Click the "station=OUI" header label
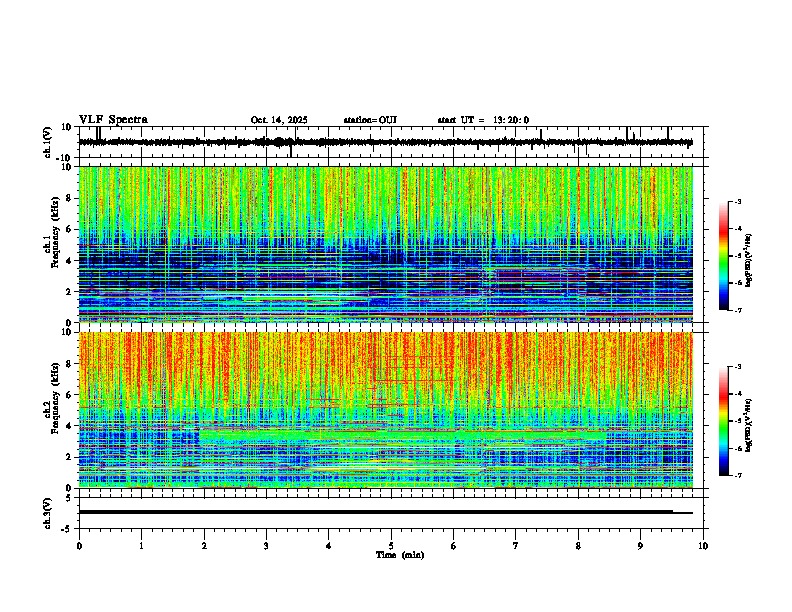The image size is (792, 612). tap(370, 120)
